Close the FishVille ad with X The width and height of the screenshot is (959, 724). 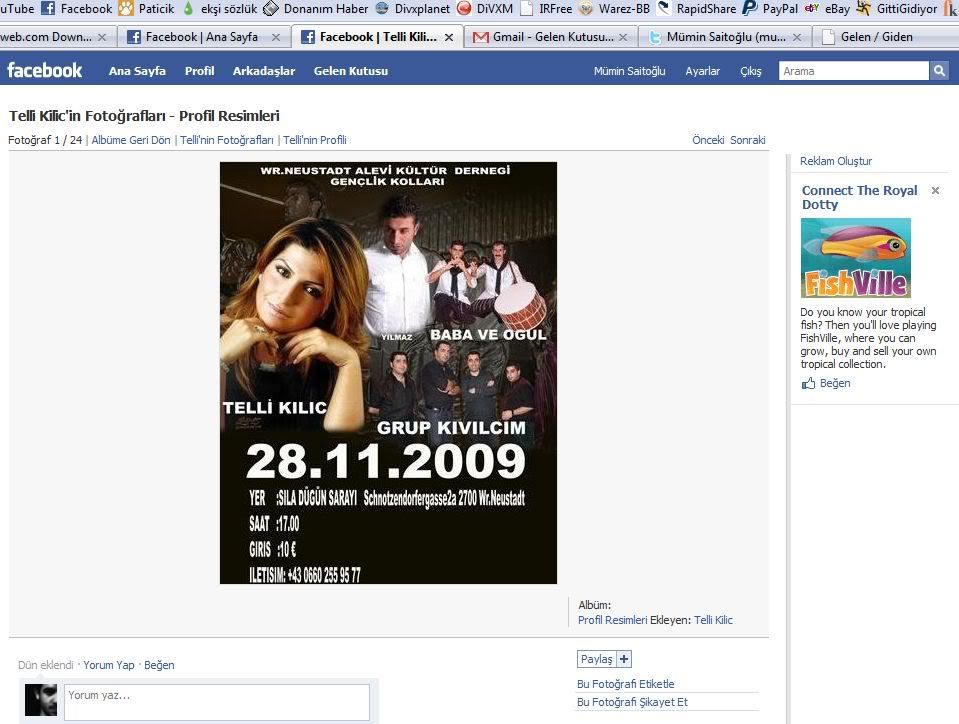935,190
